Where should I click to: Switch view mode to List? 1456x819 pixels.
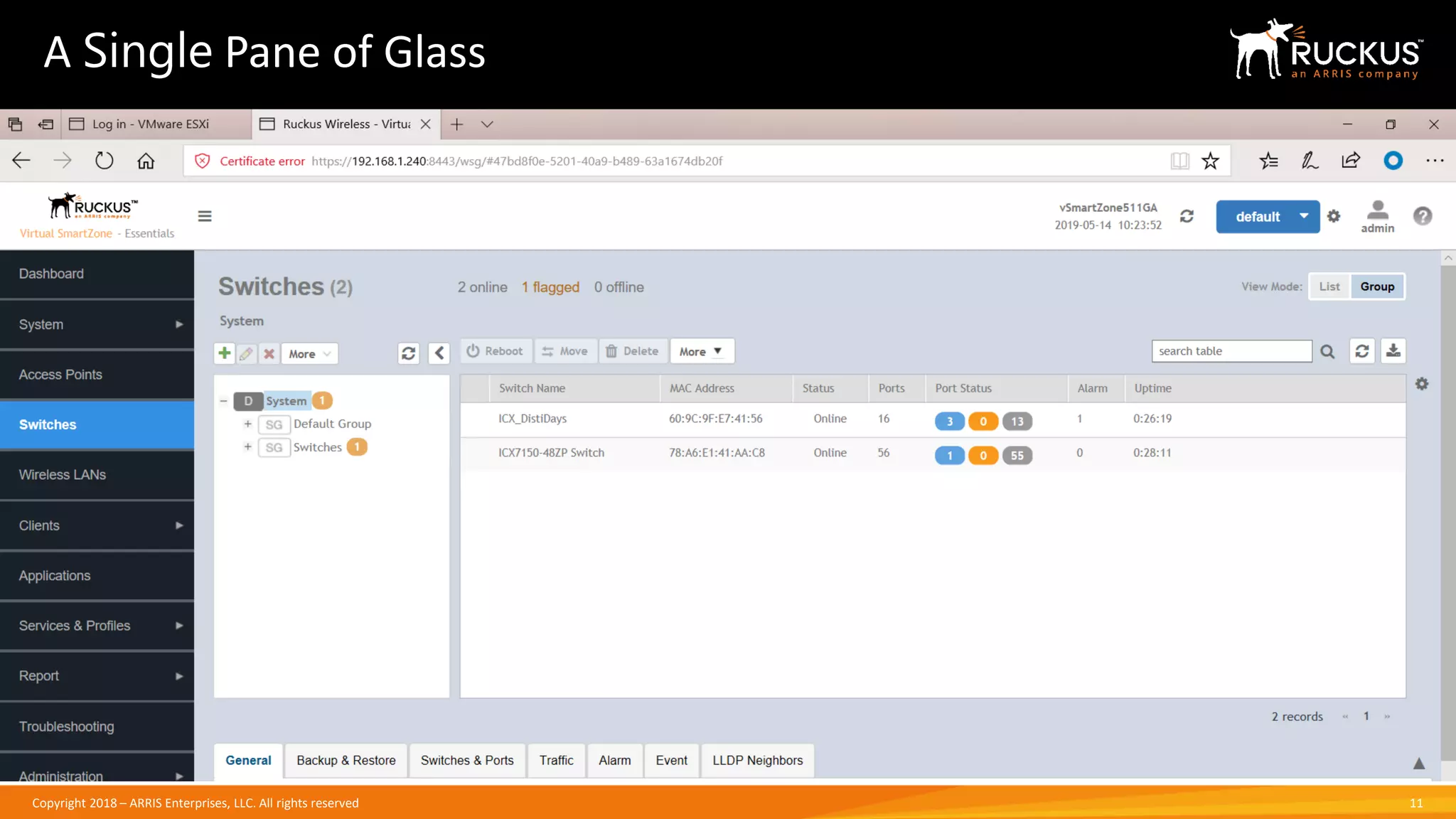(1329, 287)
